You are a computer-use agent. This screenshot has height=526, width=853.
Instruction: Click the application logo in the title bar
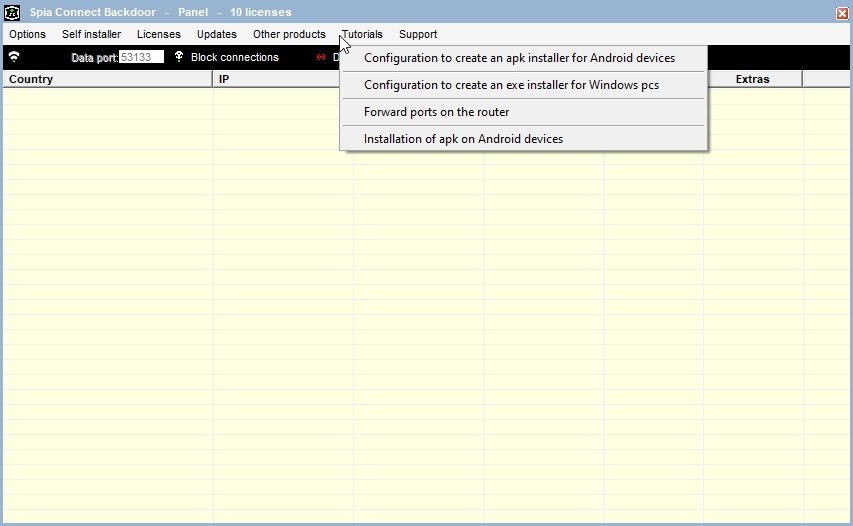12,12
